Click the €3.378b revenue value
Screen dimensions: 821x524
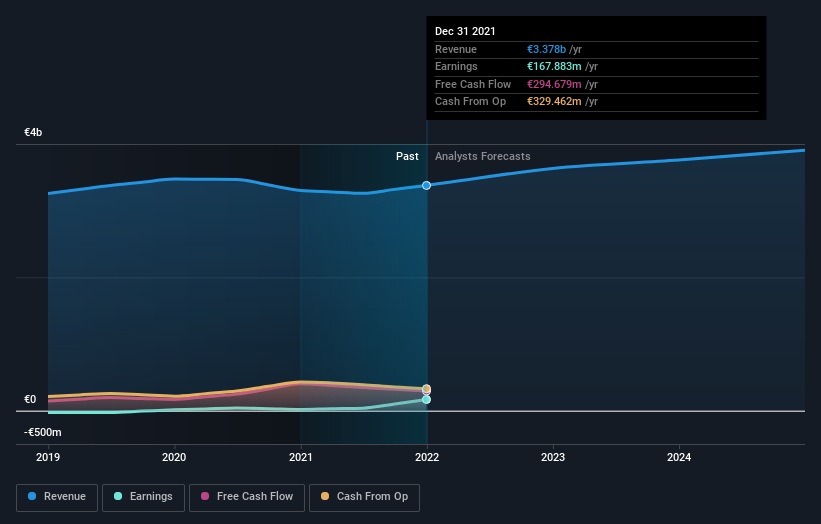pyautogui.click(x=547, y=49)
